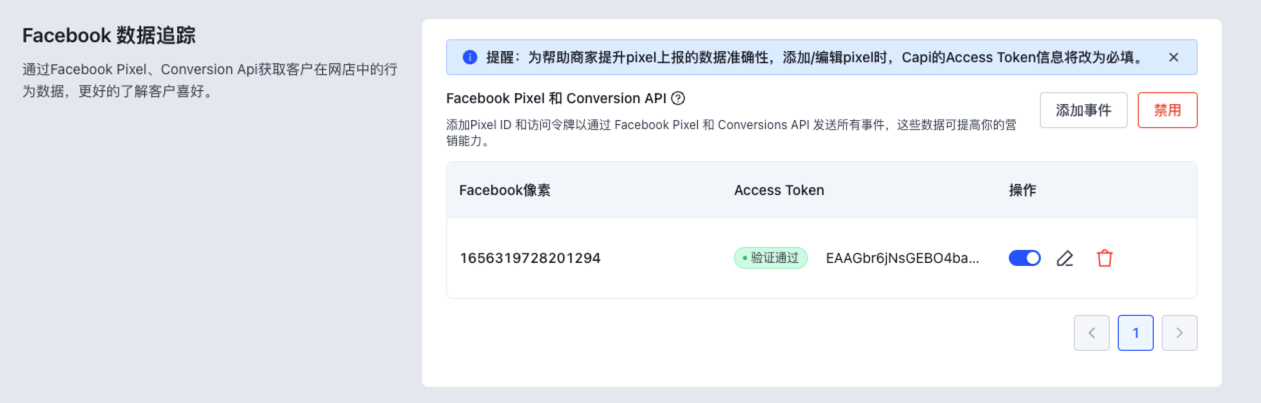Image resolution: width=1261 pixels, height=403 pixels.
Task: Click the 操作 column header
Action: point(1023,190)
